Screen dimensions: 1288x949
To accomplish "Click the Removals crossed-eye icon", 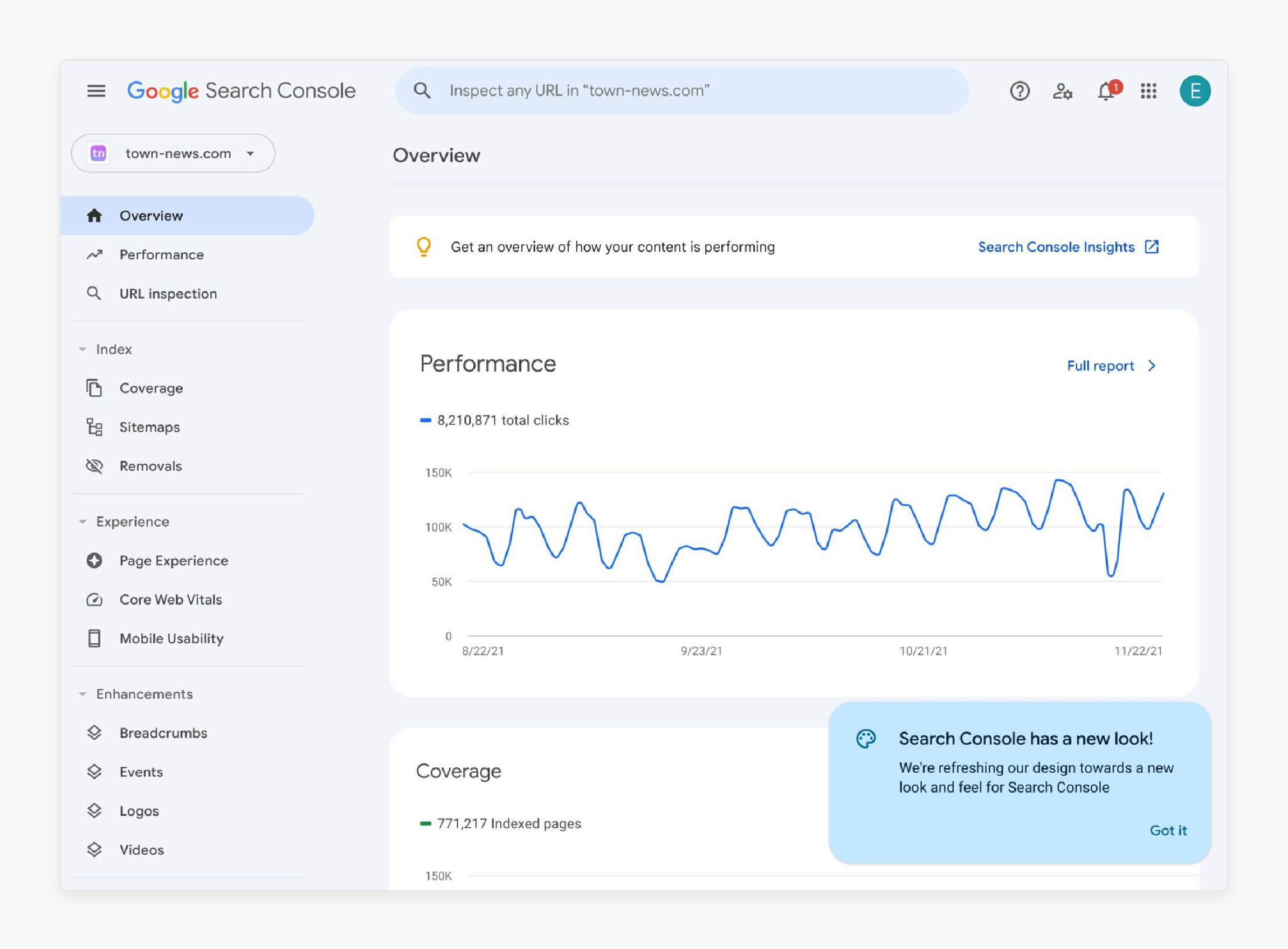I will click(x=94, y=466).
